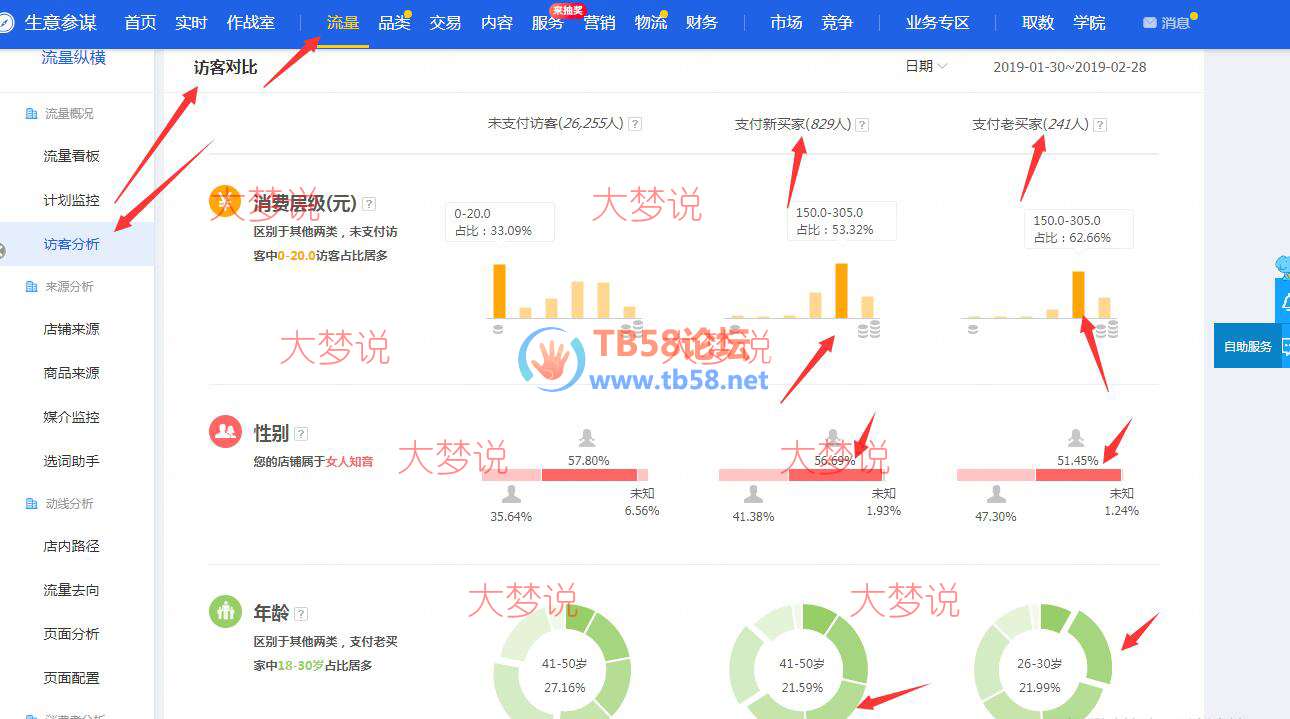Click the 来源分析 section icon in sidebar
Image resolution: width=1290 pixels, height=719 pixels.
point(31,287)
